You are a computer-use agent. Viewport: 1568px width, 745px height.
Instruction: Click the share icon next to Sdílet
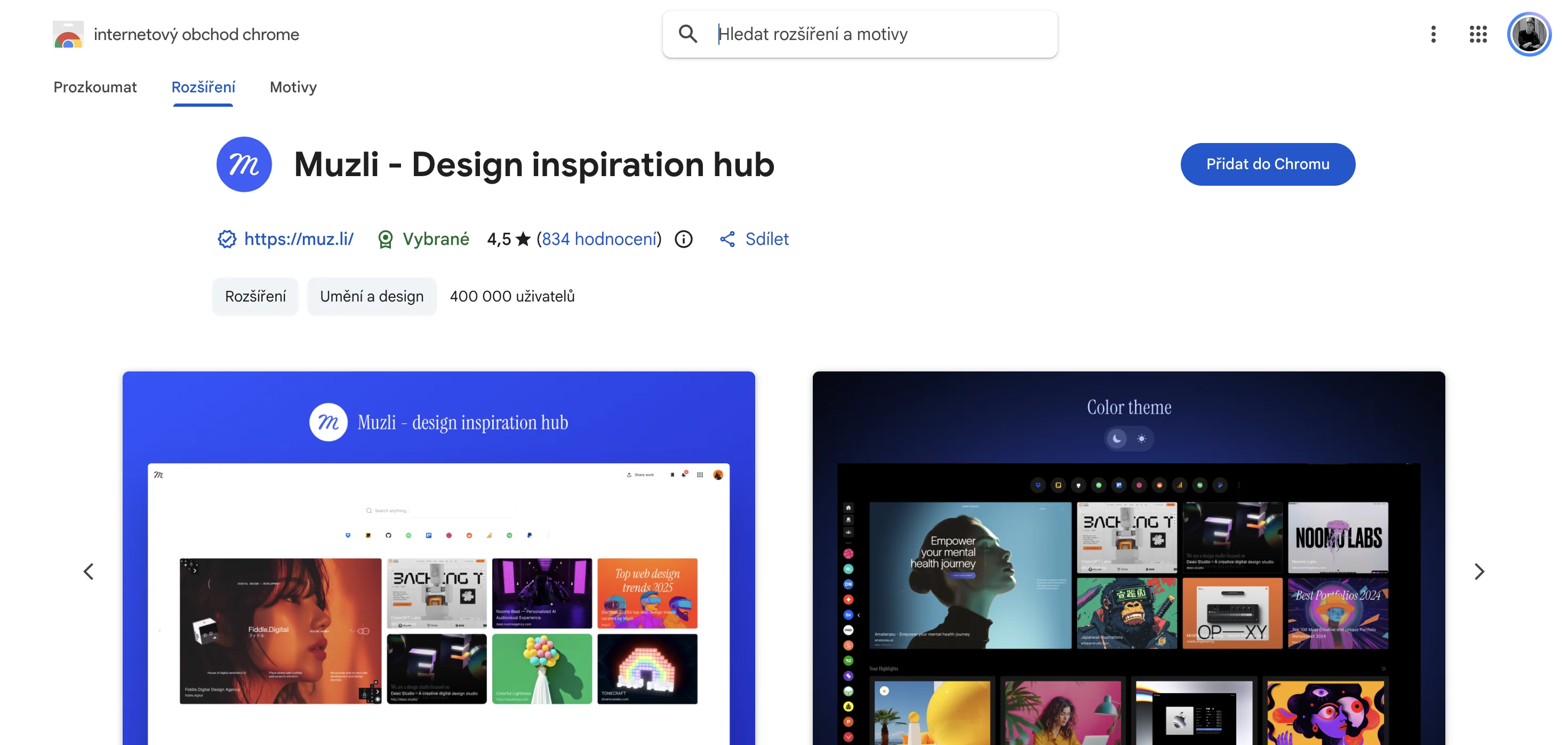click(727, 240)
